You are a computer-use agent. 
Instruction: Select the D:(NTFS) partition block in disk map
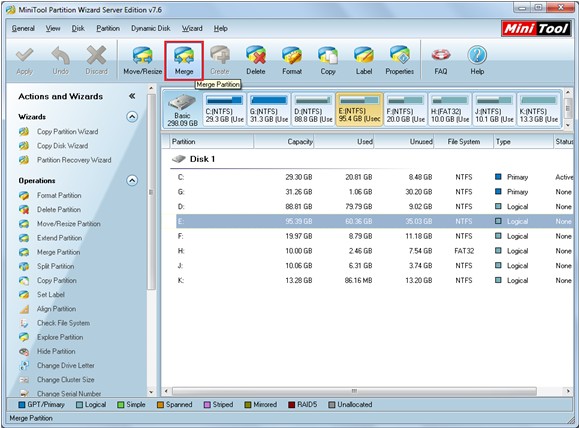point(313,110)
